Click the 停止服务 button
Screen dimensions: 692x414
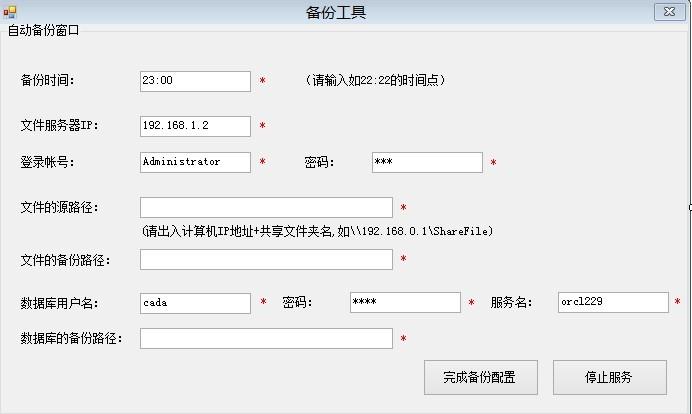pyautogui.click(x=609, y=377)
